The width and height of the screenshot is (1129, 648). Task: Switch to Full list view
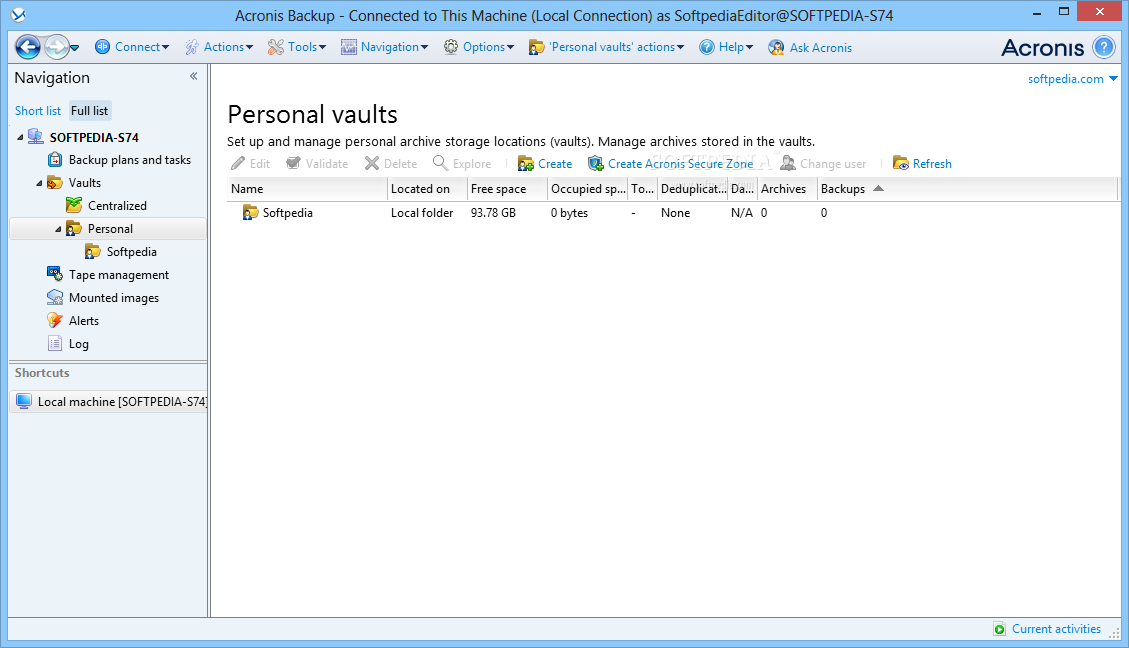click(89, 111)
